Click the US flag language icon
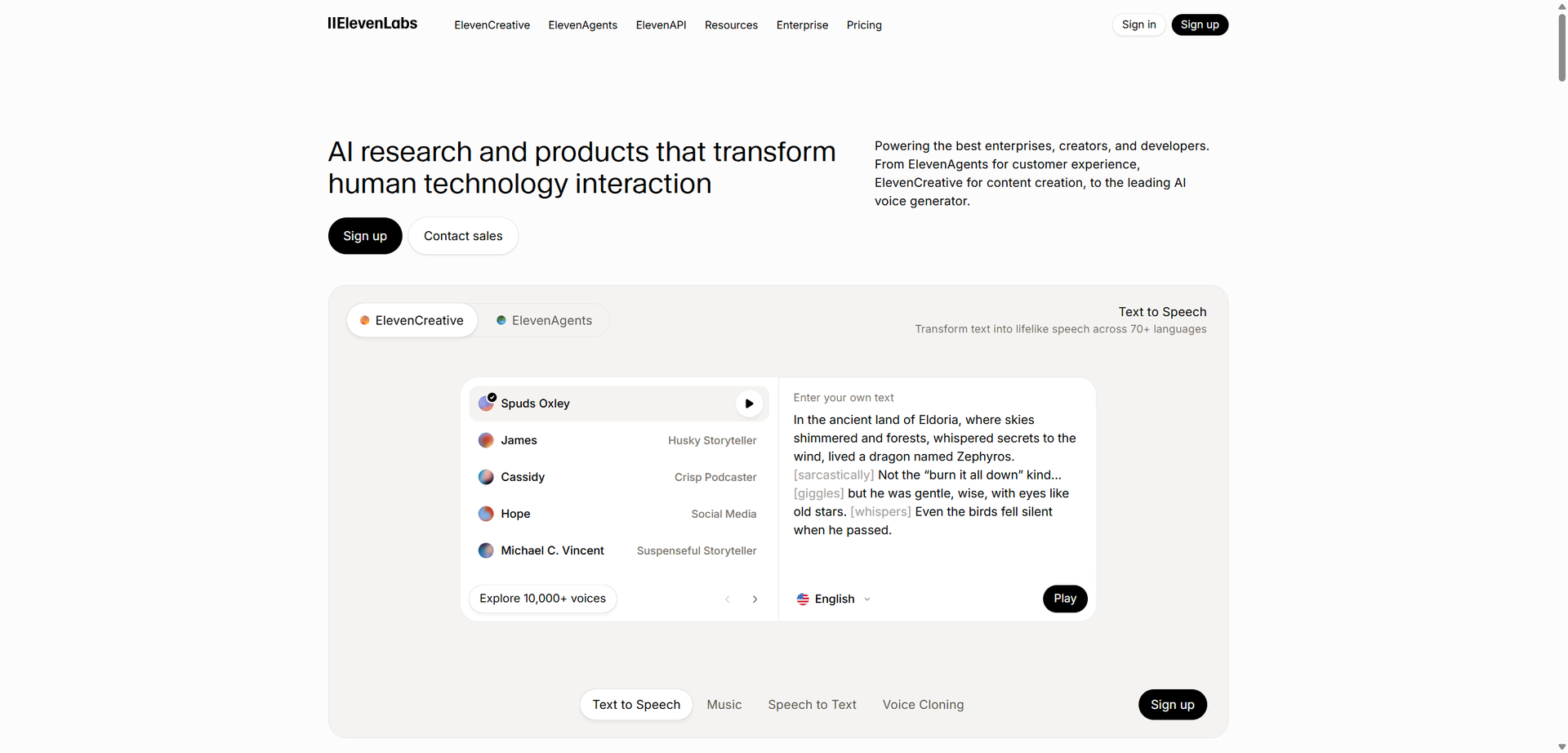Image resolution: width=1568 pixels, height=753 pixels. click(803, 599)
